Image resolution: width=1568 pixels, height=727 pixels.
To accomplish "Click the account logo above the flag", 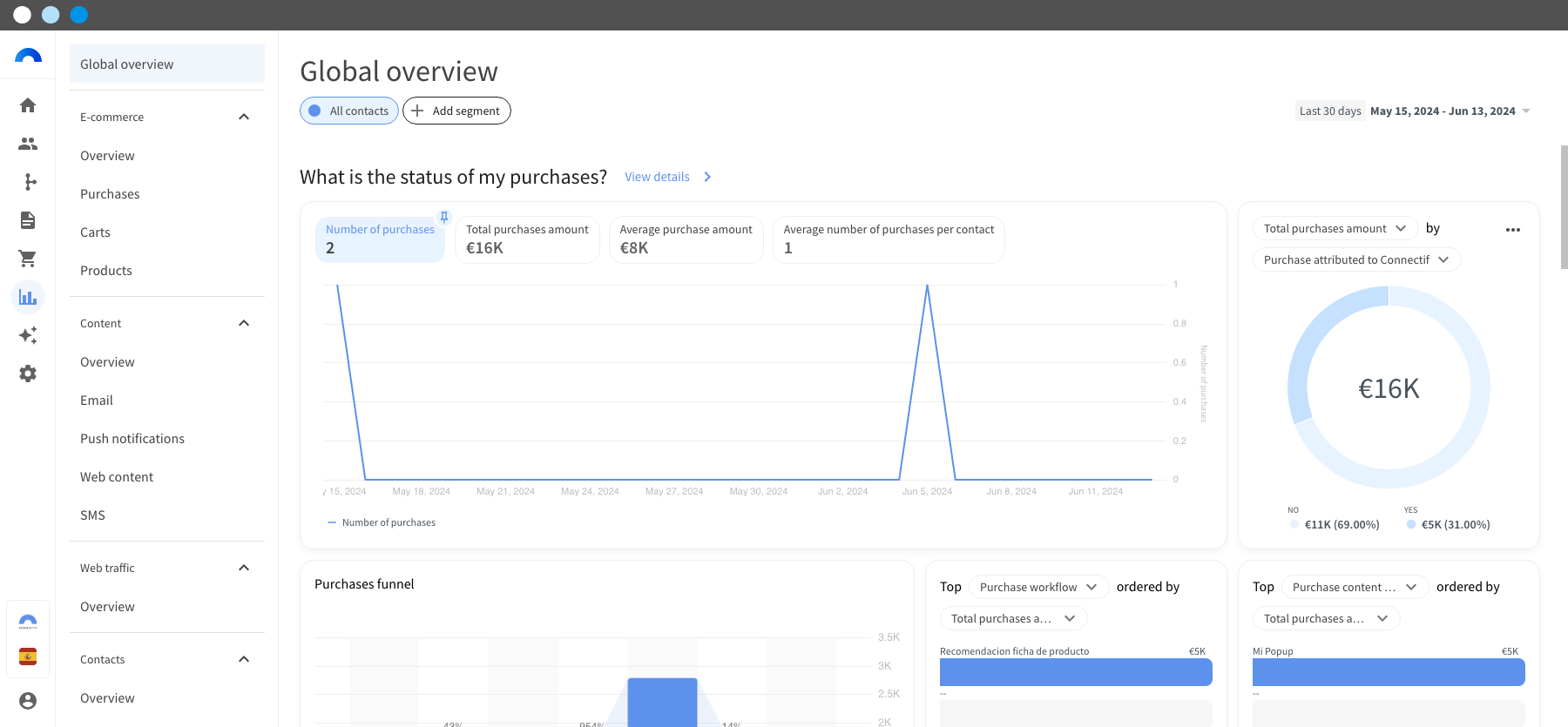I will tap(28, 622).
